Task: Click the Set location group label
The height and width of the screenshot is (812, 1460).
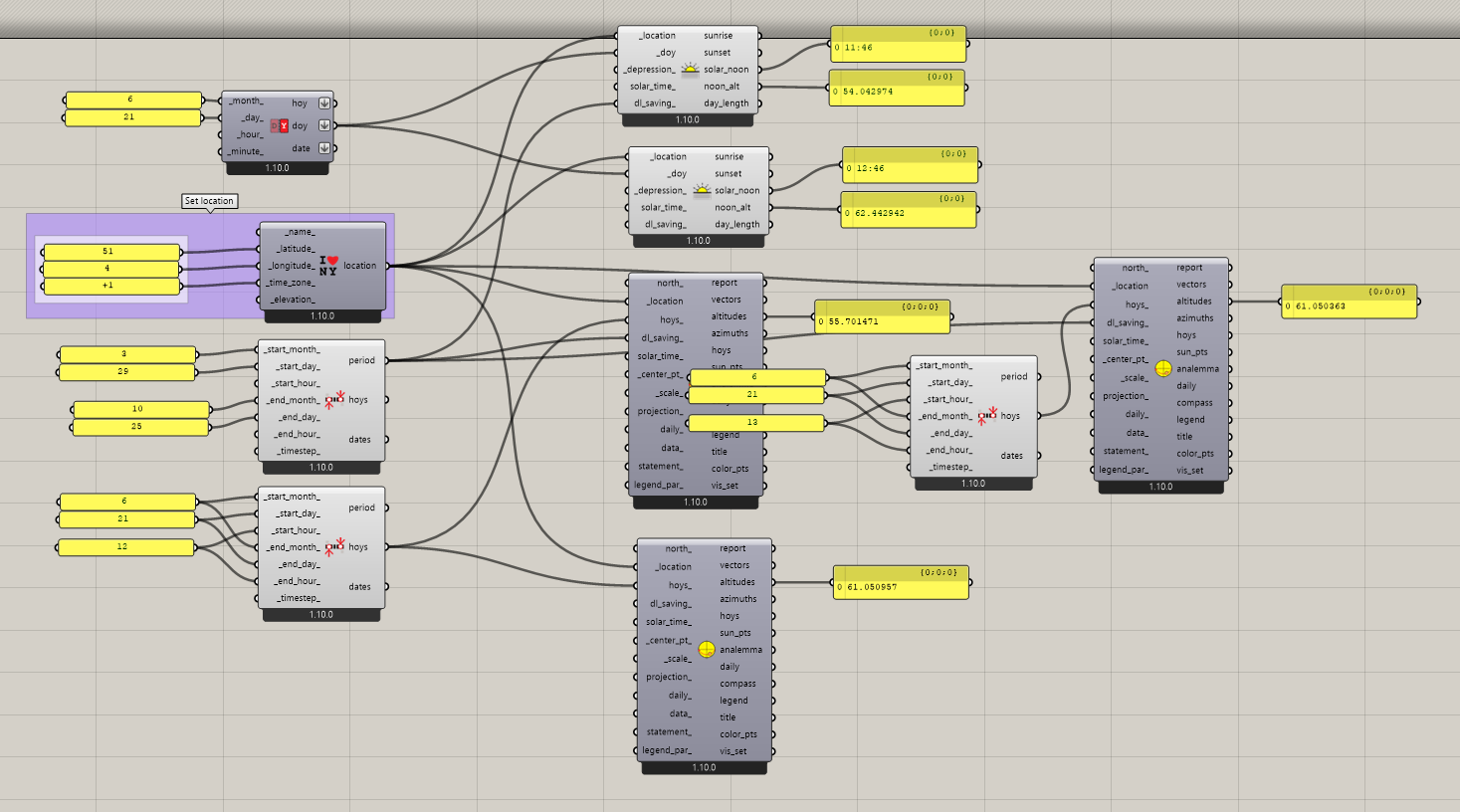Action: pyautogui.click(x=209, y=201)
